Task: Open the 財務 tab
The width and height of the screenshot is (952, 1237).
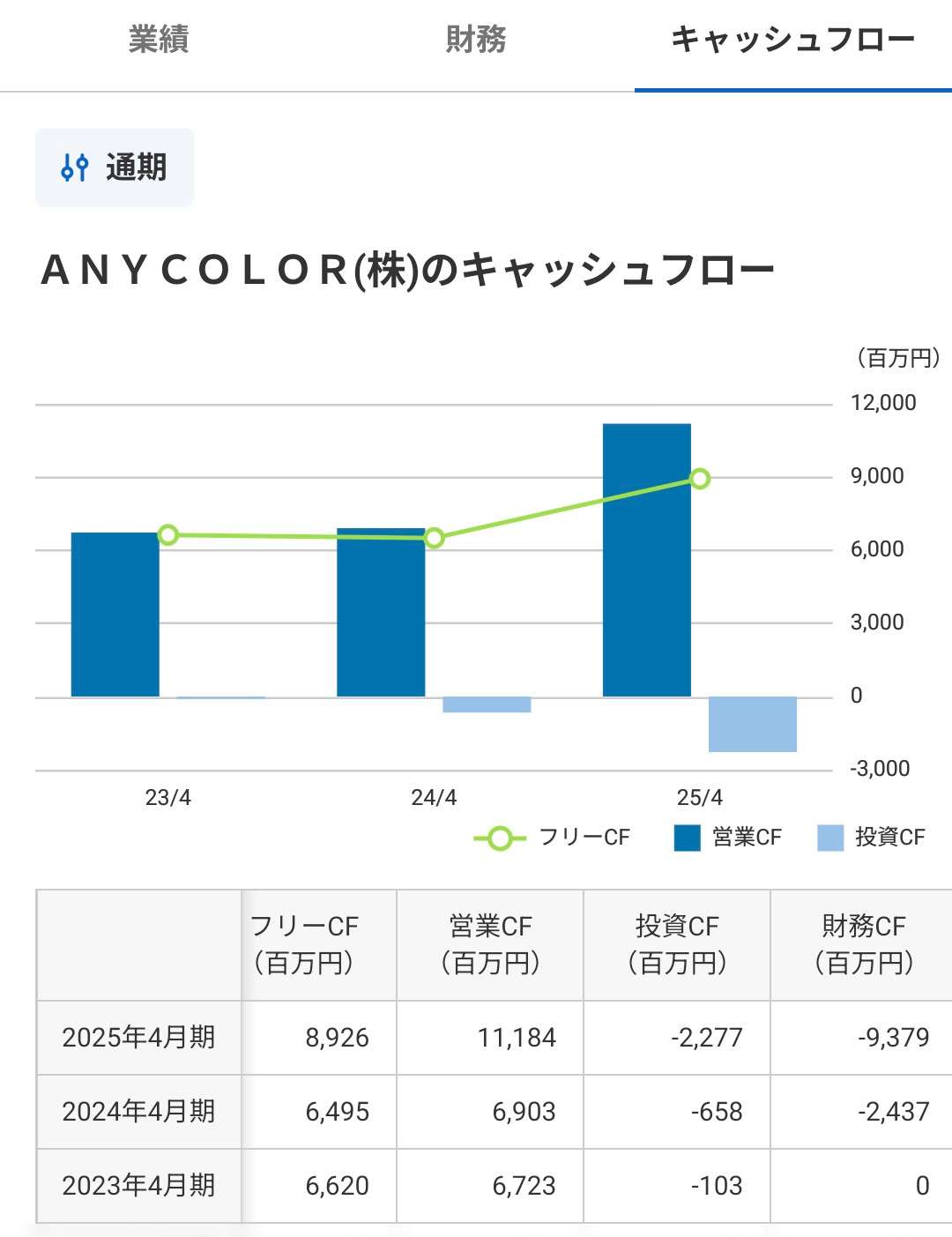Action: [475, 41]
